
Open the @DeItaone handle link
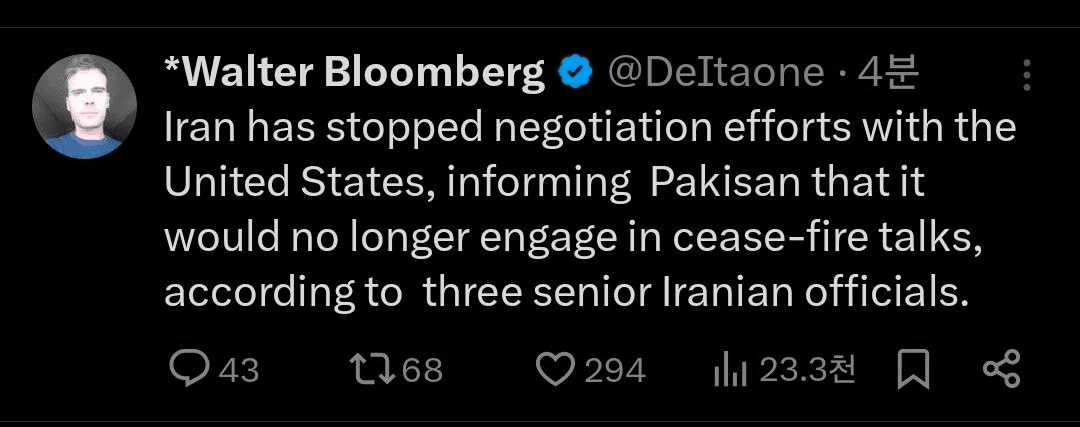[x=716, y=72]
